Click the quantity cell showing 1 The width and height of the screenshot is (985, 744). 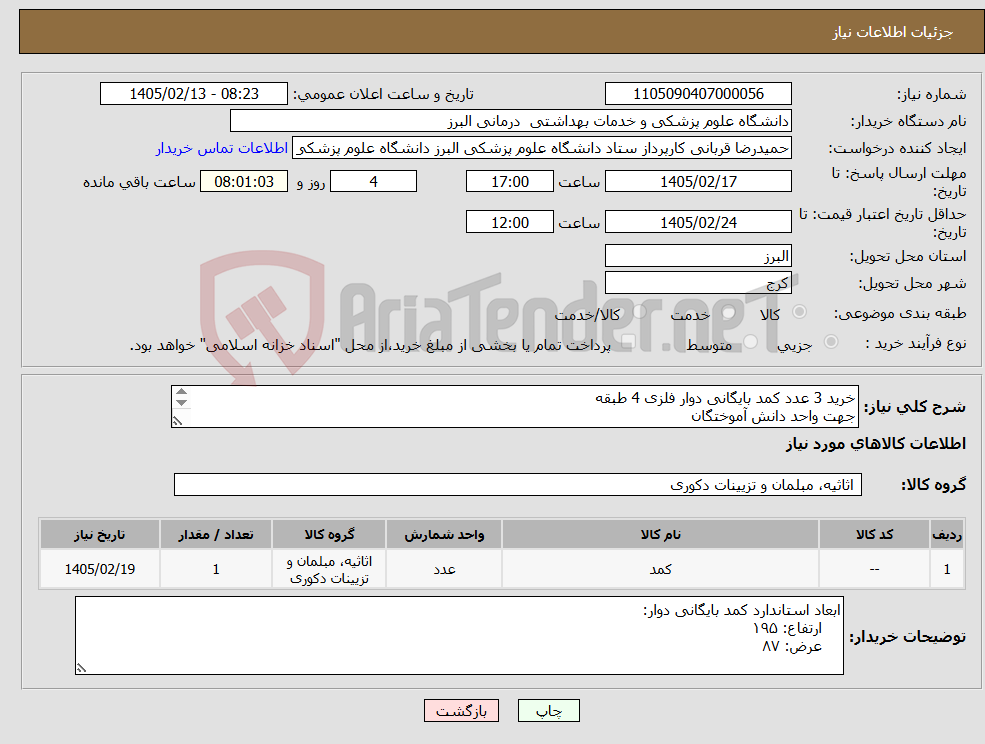(215, 569)
